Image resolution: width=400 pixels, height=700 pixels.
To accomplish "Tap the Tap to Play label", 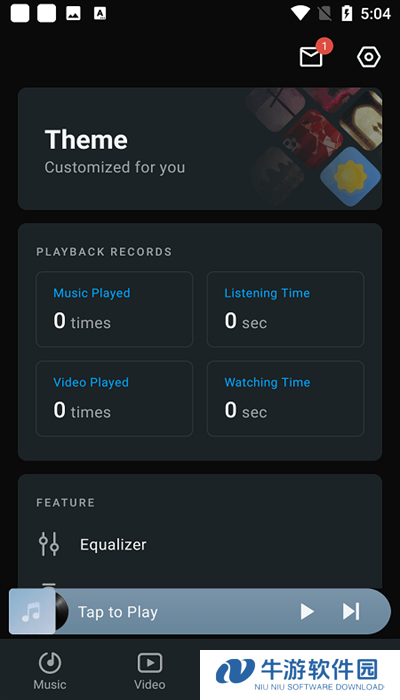I will click(118, 612).
